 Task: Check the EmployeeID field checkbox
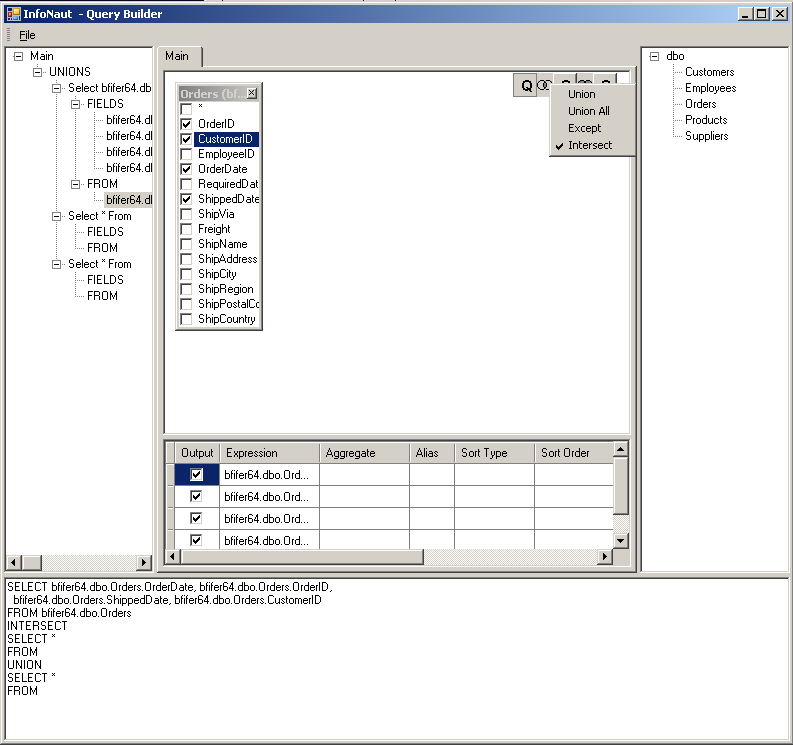pos(186,154)
